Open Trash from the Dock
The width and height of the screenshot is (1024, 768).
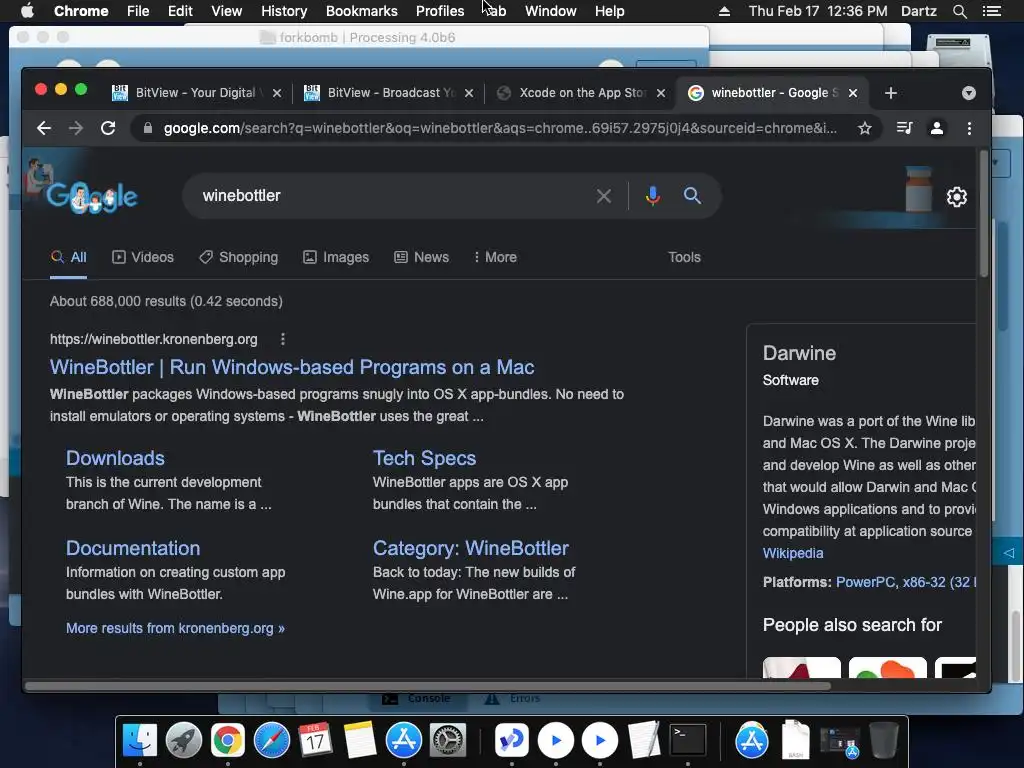click(x=884, y=740)
